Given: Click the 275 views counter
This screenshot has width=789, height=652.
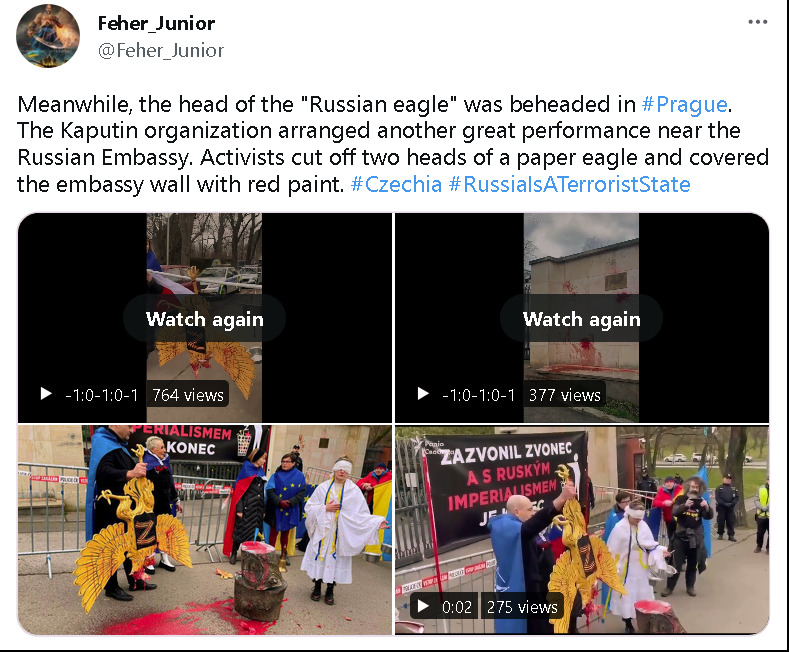Looking at the screenshot, I should pos(522,607).
